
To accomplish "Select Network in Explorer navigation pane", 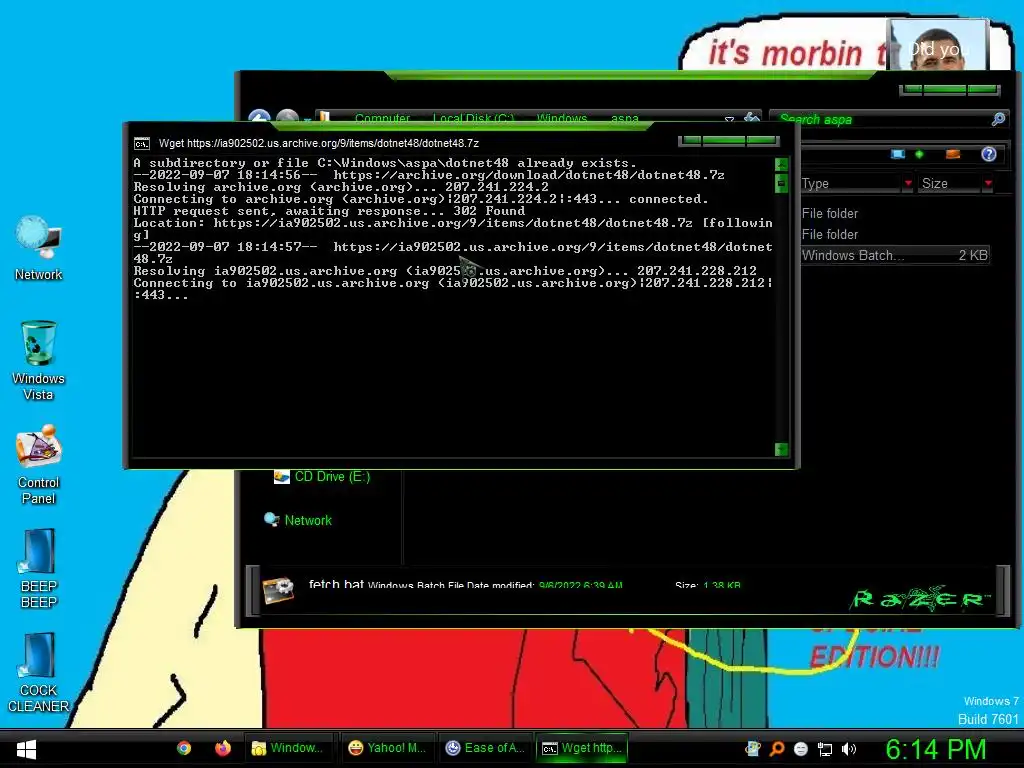I will tap(298, 520).
